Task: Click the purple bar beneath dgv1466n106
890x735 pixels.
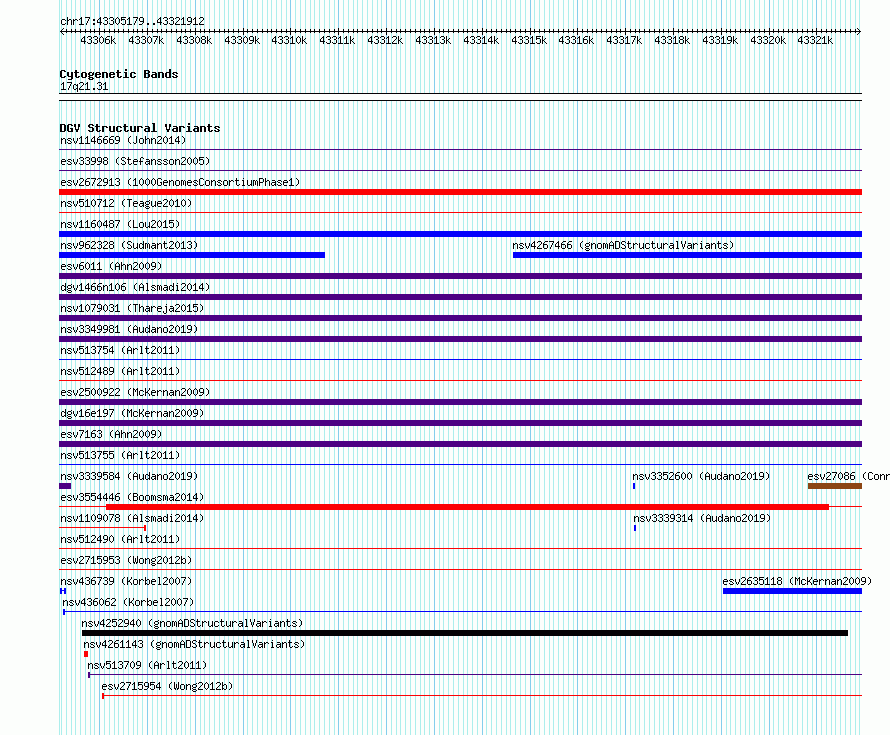Action: [460, 297]
